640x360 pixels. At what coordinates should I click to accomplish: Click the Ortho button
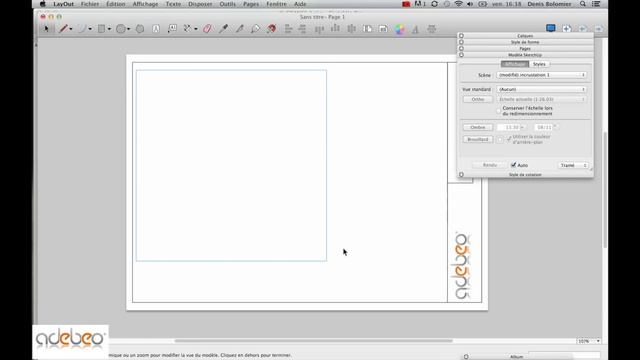pyautogui.click(x=478, y=99)
